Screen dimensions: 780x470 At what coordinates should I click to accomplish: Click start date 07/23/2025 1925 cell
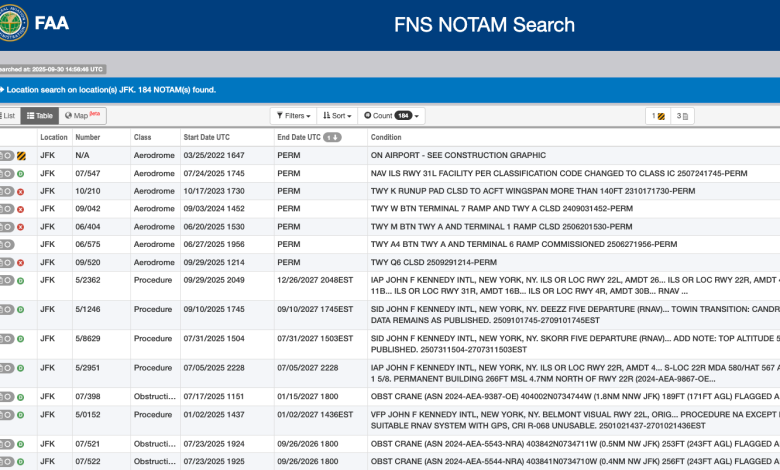click(214, 461)
